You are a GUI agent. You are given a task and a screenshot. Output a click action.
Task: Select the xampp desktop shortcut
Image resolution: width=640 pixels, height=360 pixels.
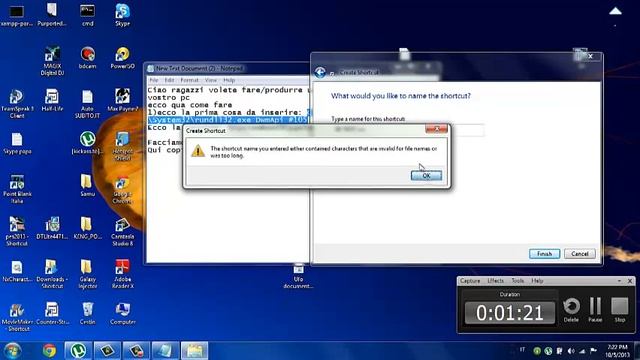coord(17,15)
